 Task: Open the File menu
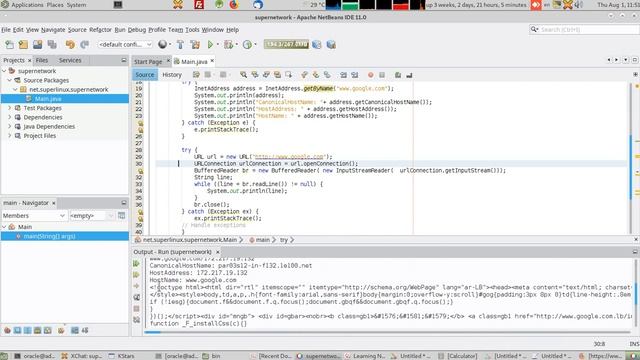(6, 30)
